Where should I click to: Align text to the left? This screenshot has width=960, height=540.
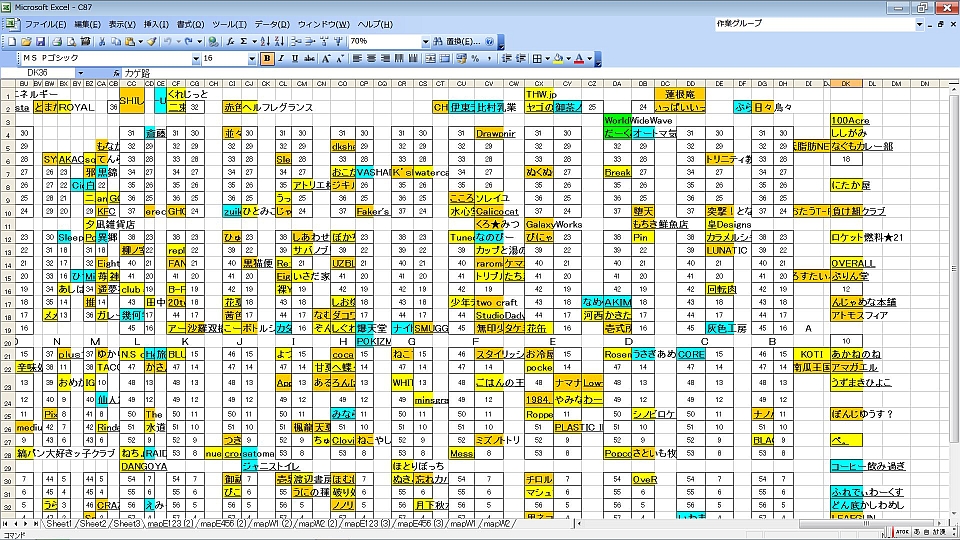(356, 59)
